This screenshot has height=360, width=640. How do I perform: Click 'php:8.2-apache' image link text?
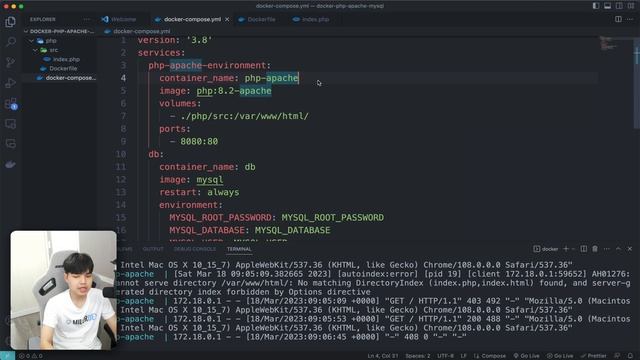(234, 91)
